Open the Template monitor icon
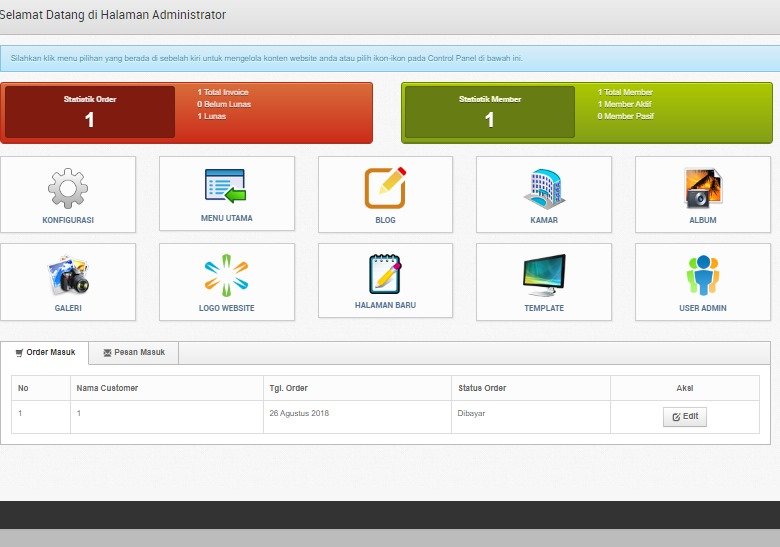 coord(544,275)
